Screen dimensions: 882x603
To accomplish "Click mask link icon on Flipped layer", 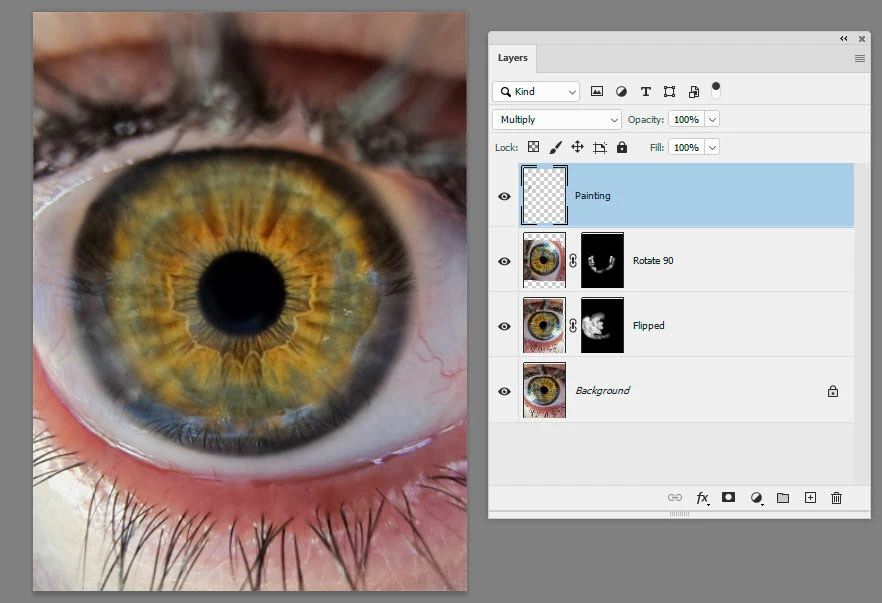I will pos(573,326).
